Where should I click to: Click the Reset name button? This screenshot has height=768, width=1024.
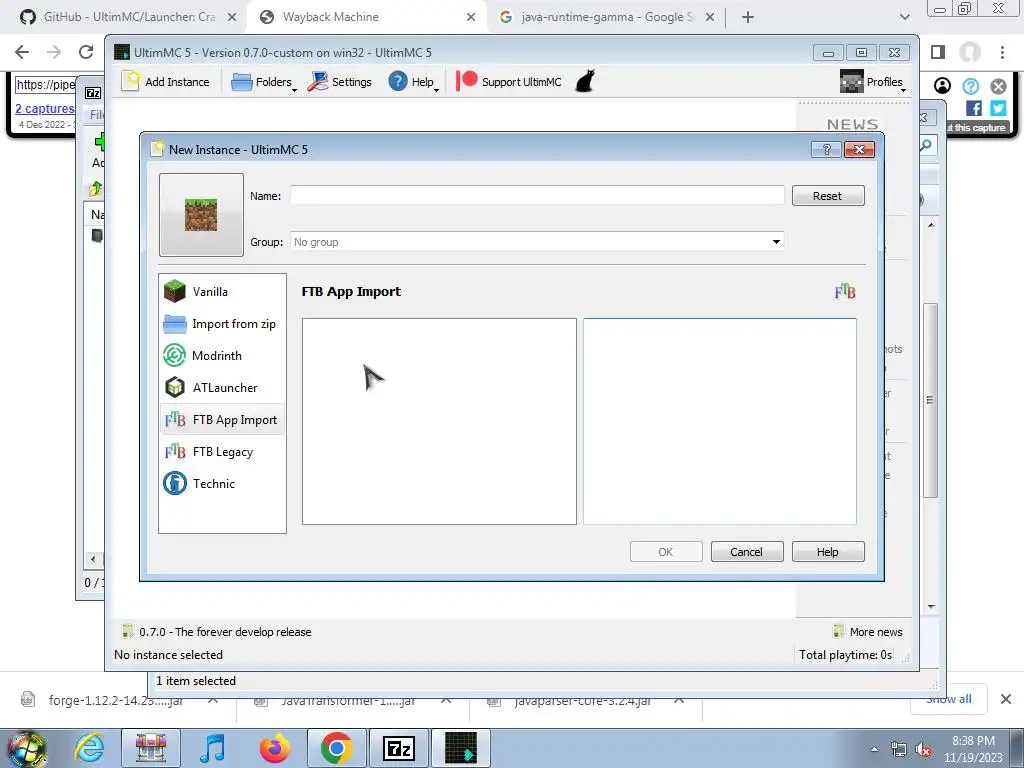click(x=827, y=196)
